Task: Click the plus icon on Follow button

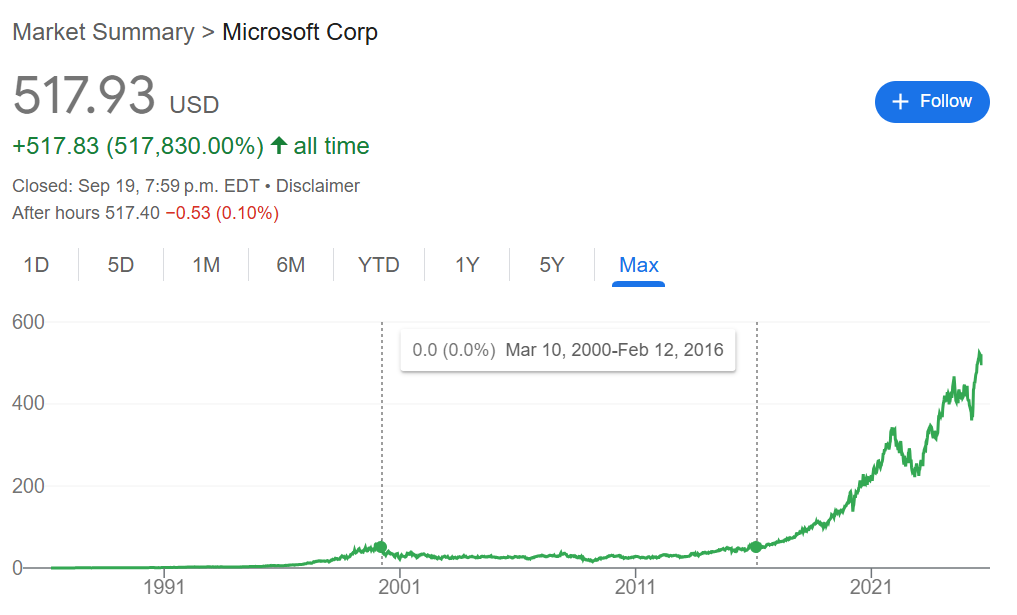Action: (x=899, y=101)
